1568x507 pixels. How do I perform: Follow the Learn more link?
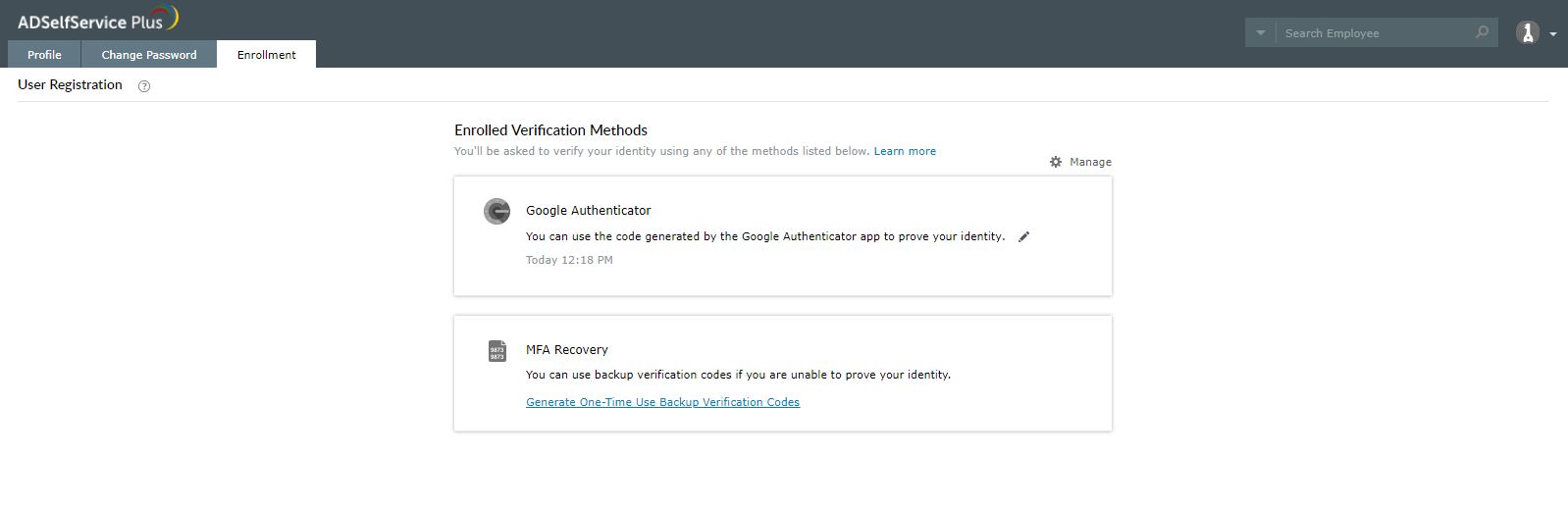905,151
